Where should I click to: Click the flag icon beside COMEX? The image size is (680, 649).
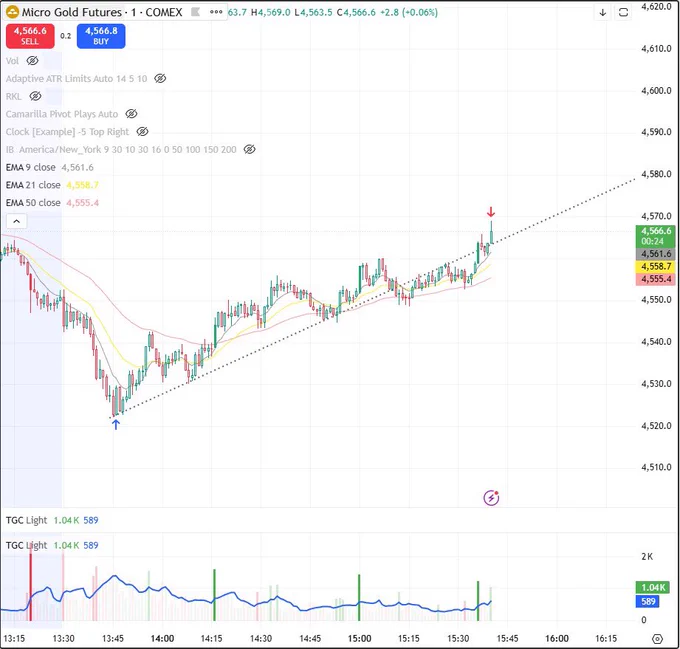coord(196,12)
